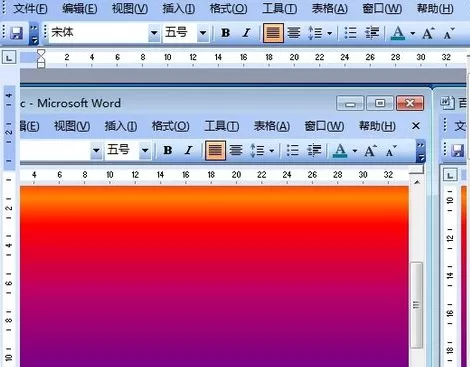This screenshot has width=470, height=367.
Task: Click bullets list icon in back window
Action: [350, 33]
